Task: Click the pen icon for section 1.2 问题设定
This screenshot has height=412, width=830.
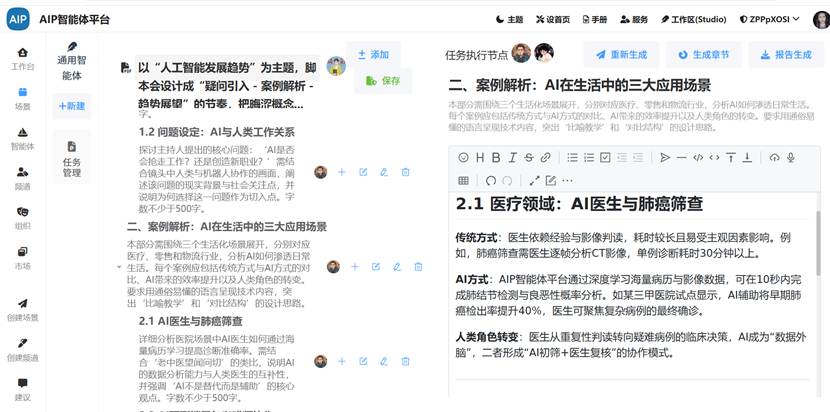Action: click(x=384, y=172)
